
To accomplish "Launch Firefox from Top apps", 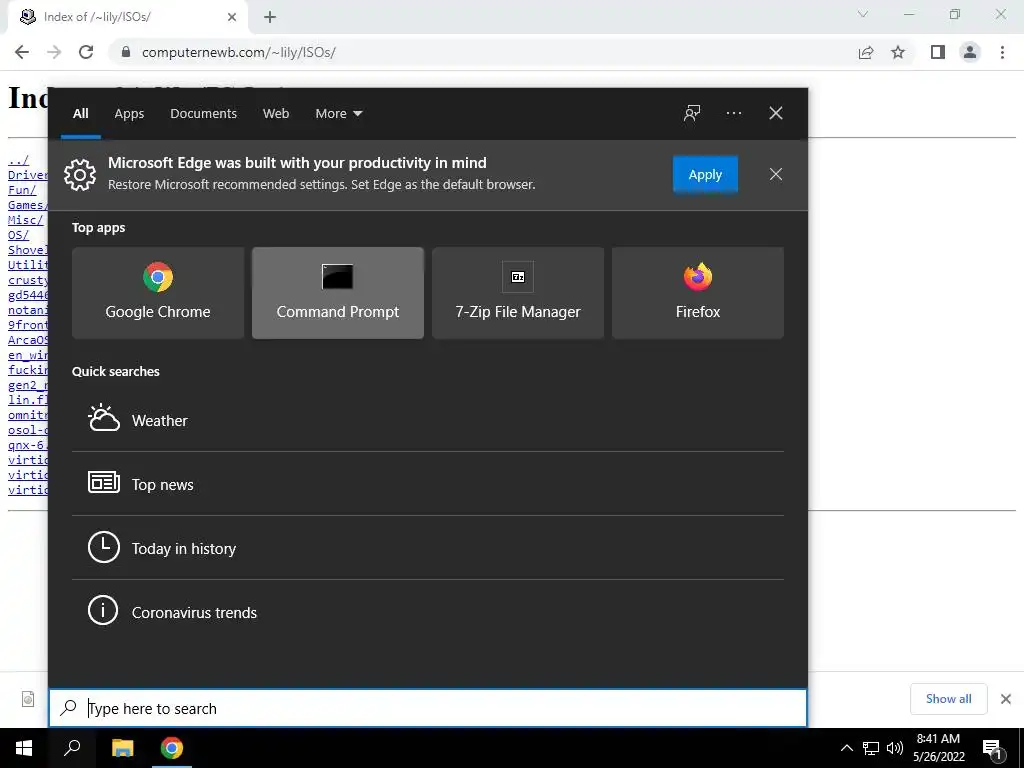I will click(697, 293).
